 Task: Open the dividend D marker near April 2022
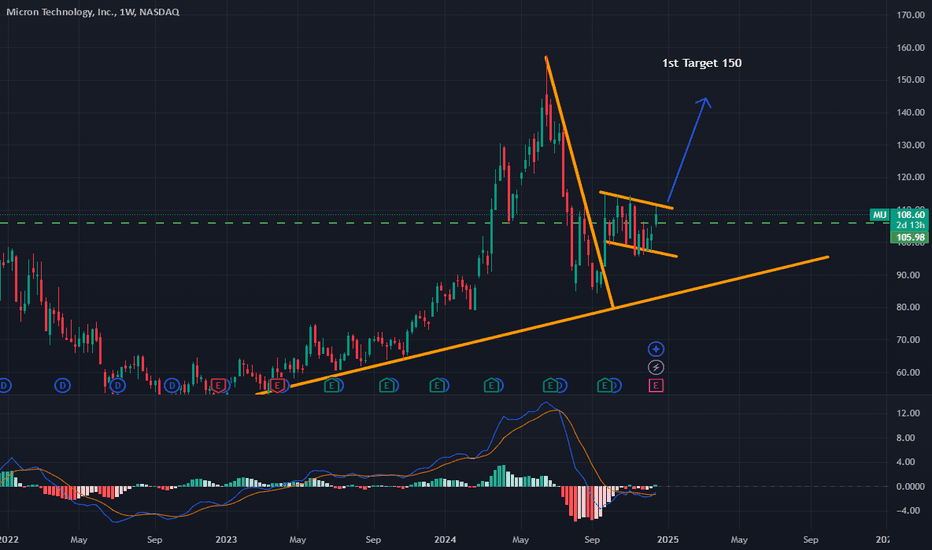tap(62, 386)
